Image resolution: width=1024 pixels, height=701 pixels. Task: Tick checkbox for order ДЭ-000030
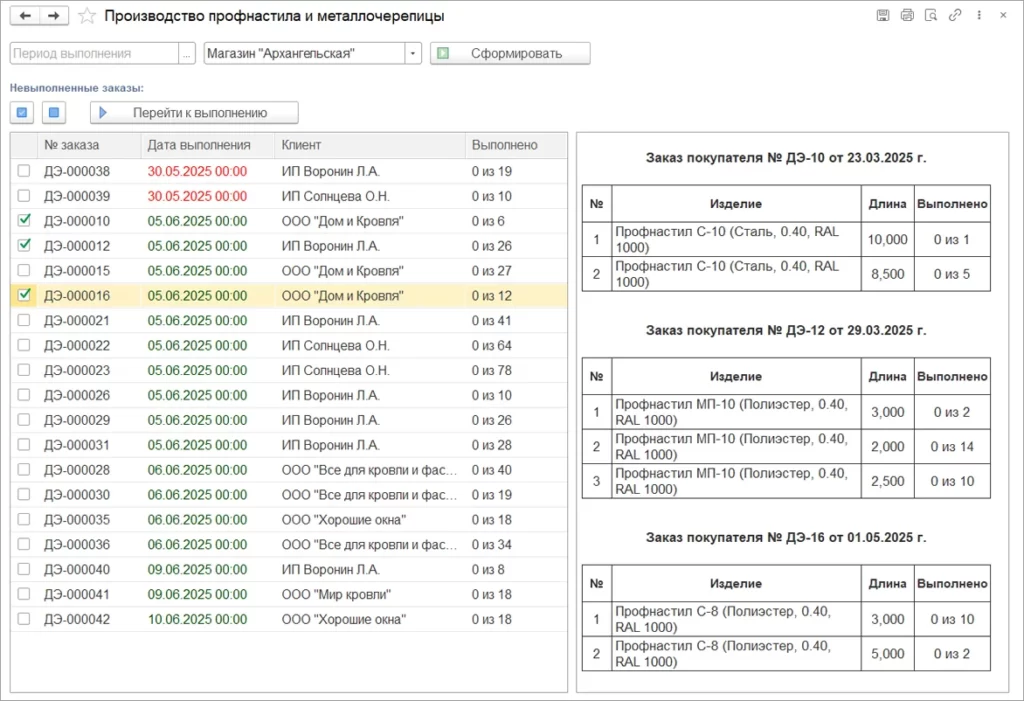24,494
